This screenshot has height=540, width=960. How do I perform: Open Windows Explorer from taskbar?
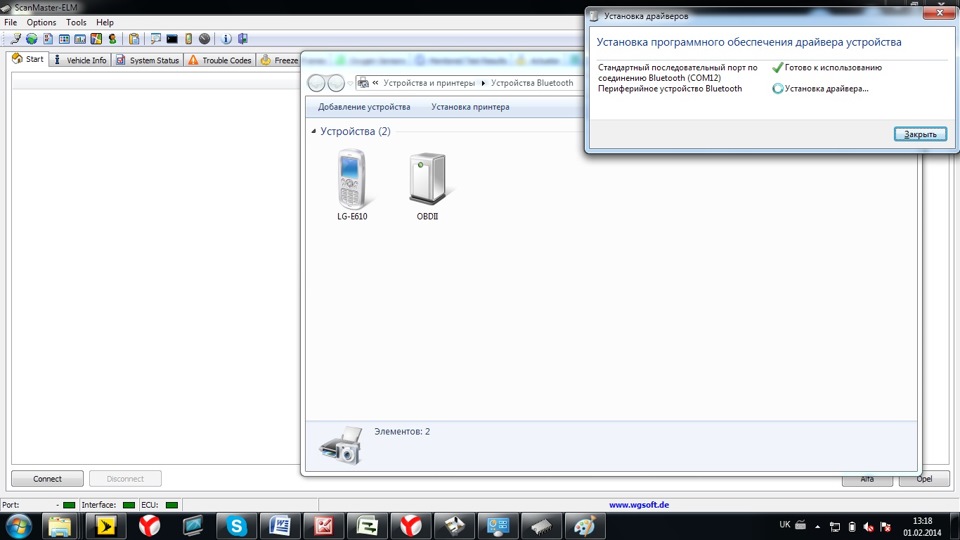pyautogui.click(x=59, y=526)
